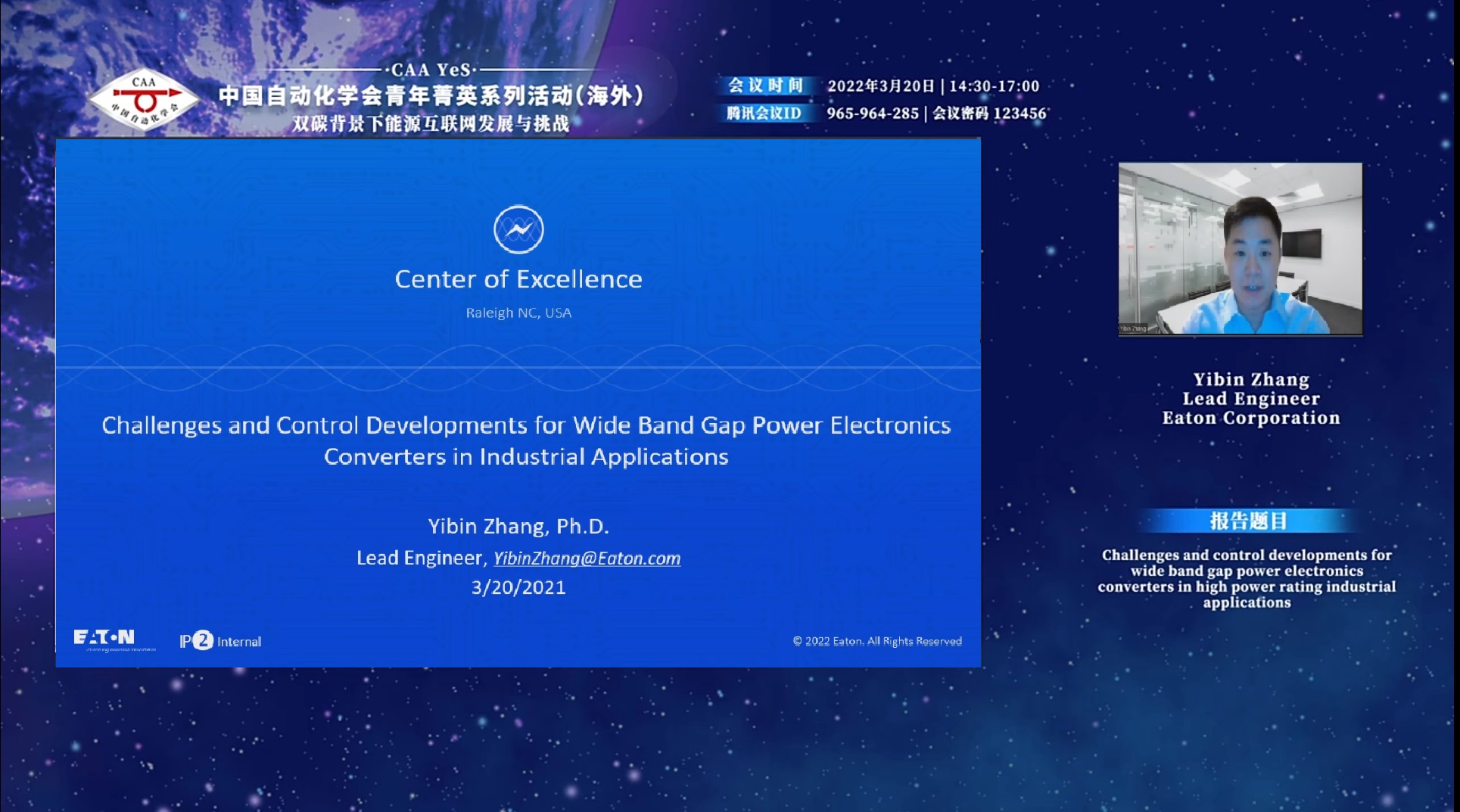Select the speaker webcam video thumbnail

pos(1240,248)
